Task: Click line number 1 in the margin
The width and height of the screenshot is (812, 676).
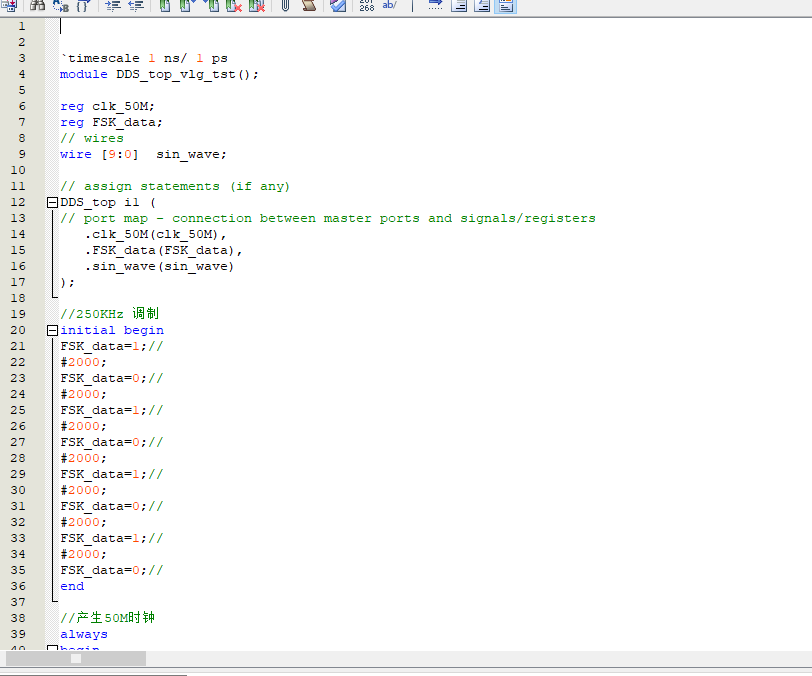Action: pyautogui.click(x=22, y=26)
